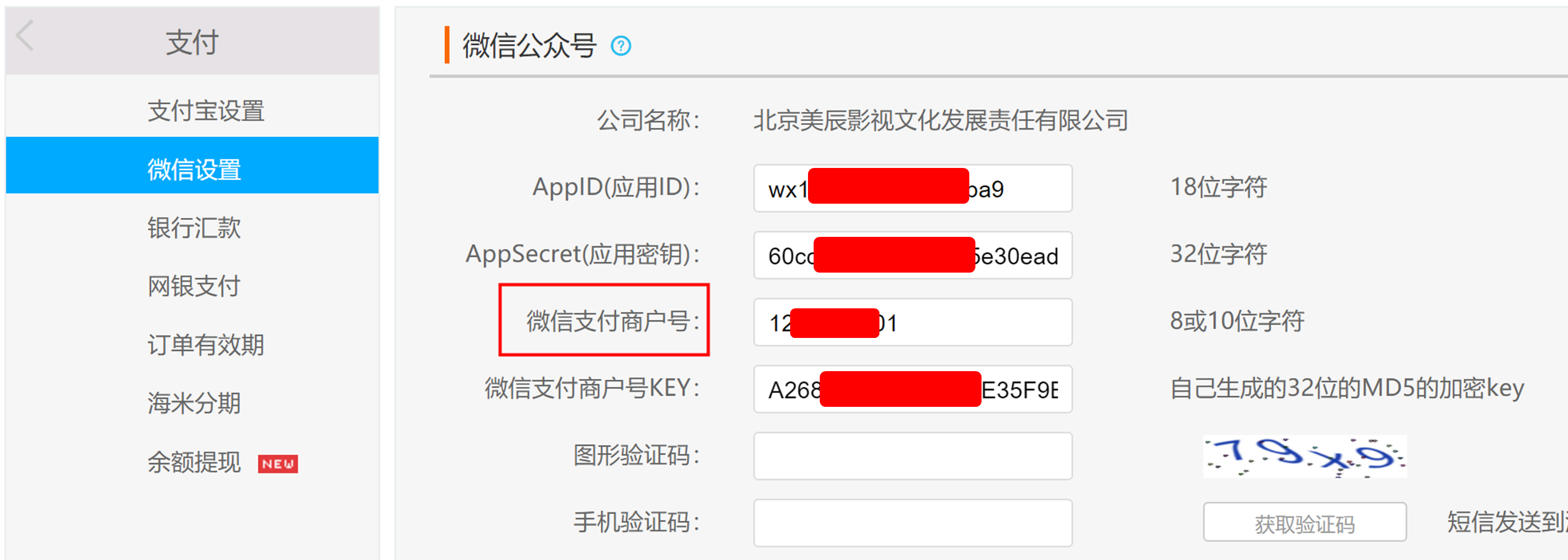Select 订单有效期 in sidebar
This screenshot has width=1568, height=560.
coord(206,345)
